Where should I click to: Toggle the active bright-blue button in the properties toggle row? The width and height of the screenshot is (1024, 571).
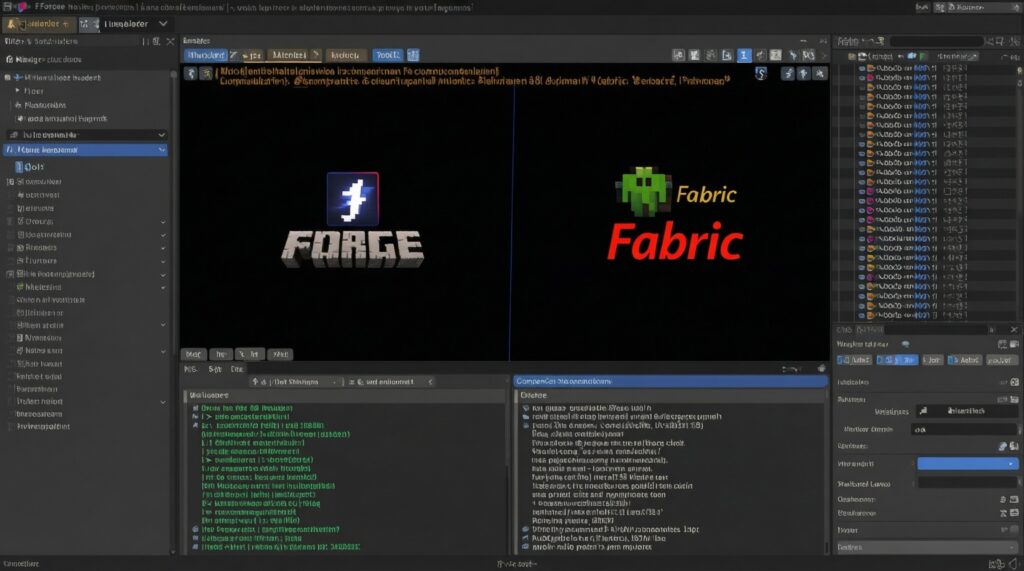tap(897, 360)
